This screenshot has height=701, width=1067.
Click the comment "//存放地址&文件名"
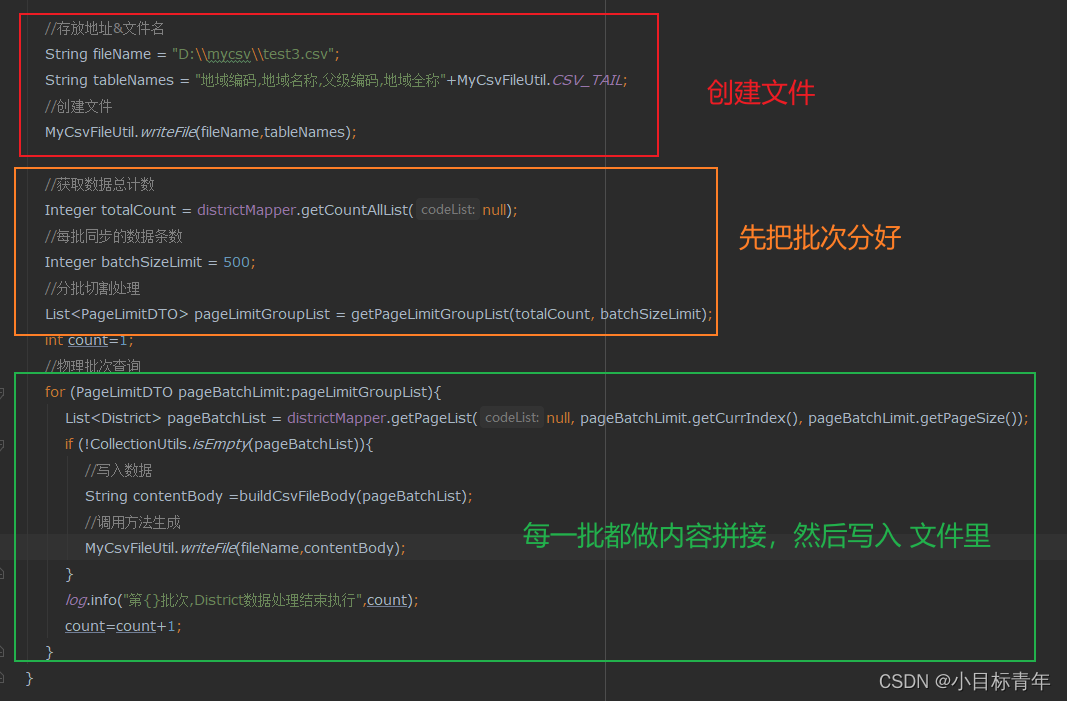(104, 29)
